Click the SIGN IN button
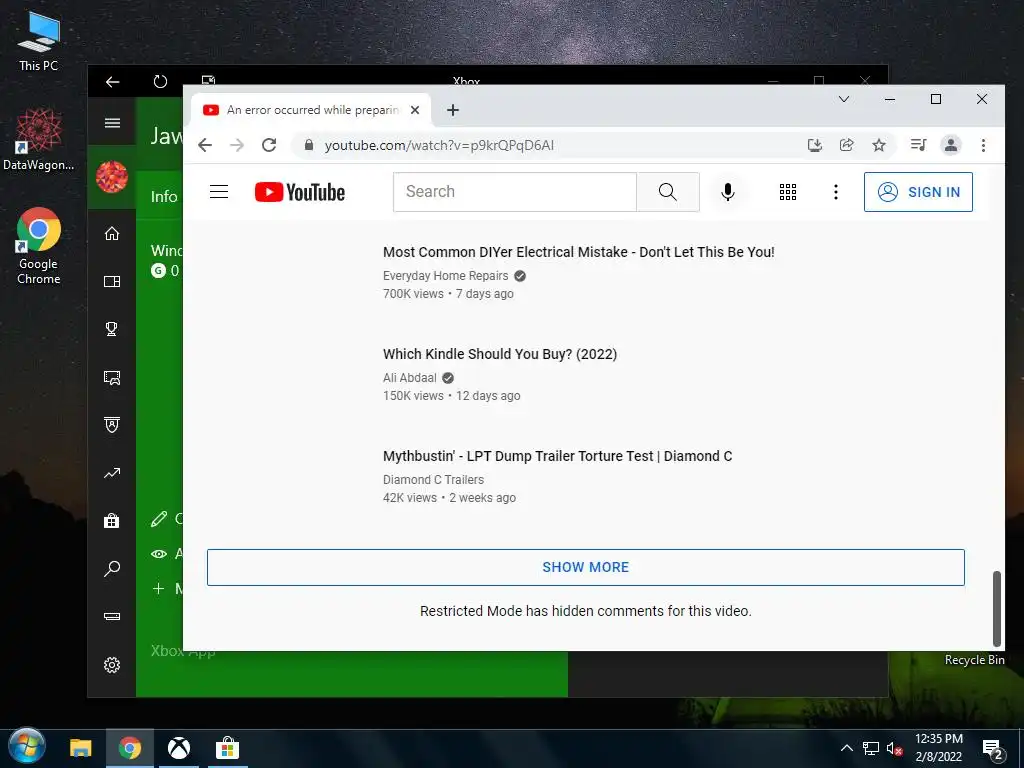Viewport: 1024px width, 768px height. [x=918, y=192]
